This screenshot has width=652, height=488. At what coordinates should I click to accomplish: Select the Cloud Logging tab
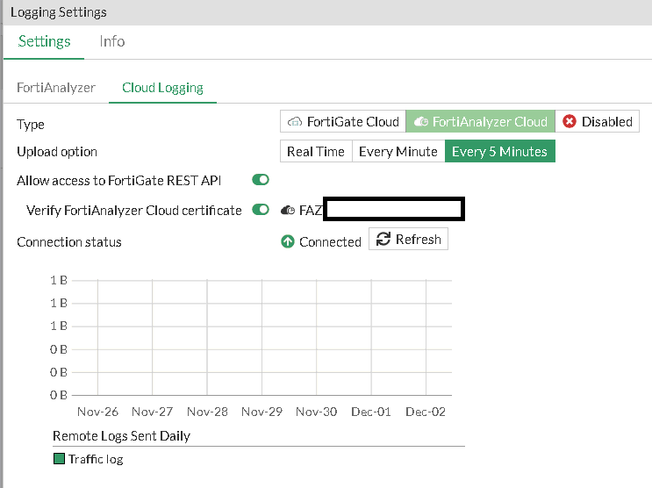coord(162,88)
